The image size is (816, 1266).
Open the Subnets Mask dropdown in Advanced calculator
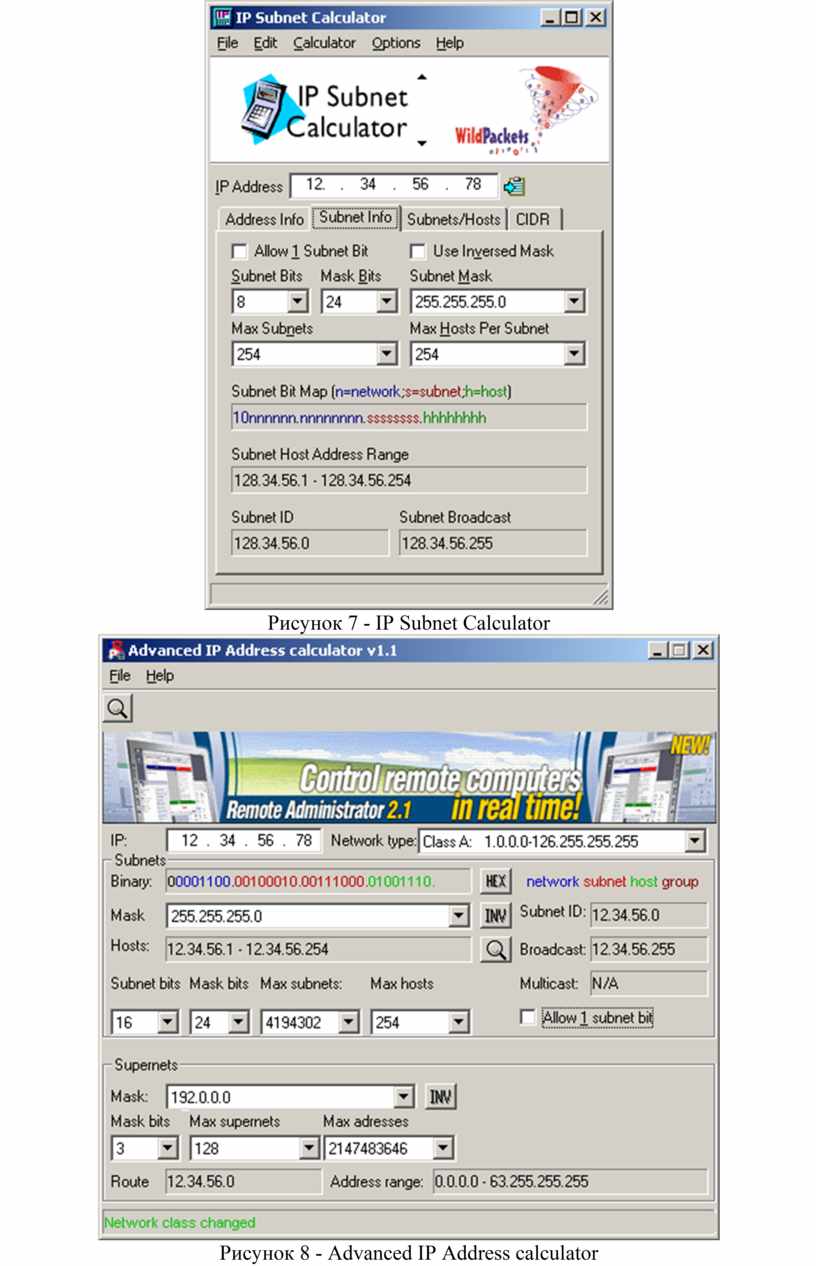pos(459,915)
